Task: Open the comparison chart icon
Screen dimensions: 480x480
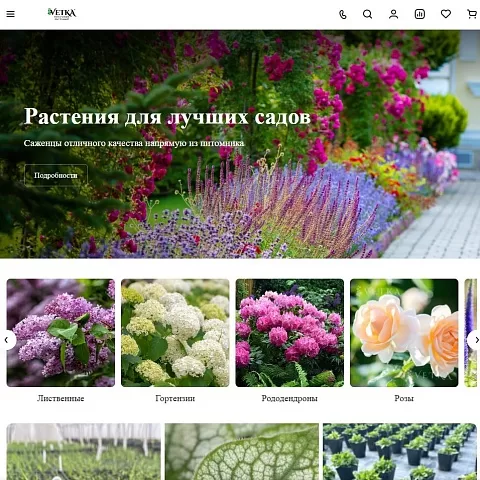Action: pyautogui.click(x=420, y=14)
